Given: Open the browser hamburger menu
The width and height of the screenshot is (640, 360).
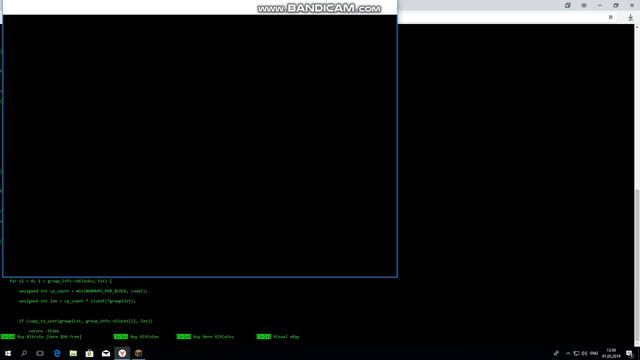Looking at the screenshot, I should coord(584,5).
